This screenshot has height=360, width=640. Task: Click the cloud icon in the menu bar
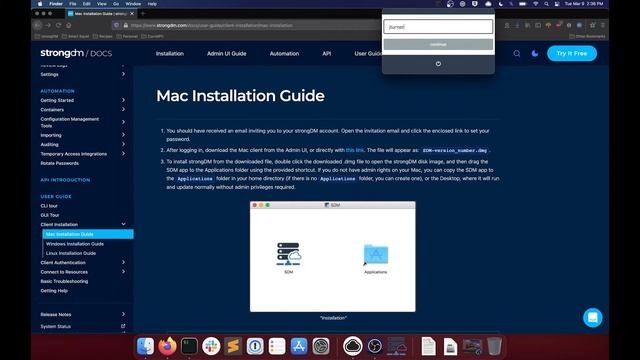(x=488, y=4)
